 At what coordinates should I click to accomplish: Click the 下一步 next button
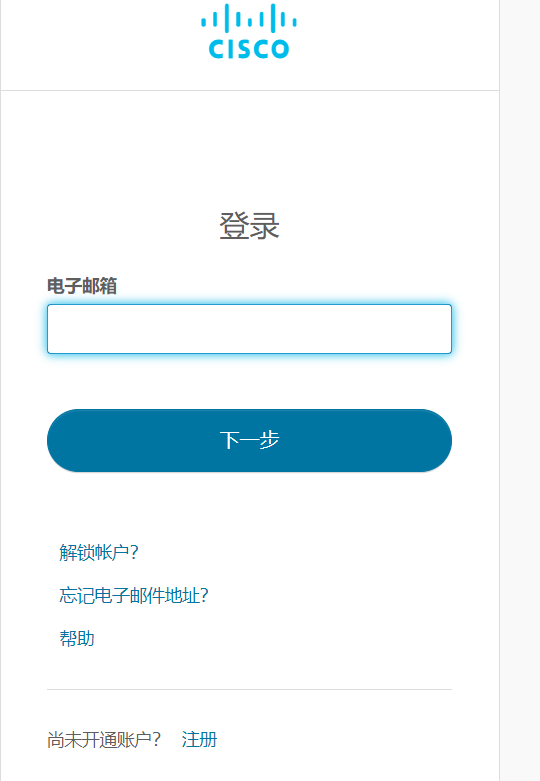pyautogui.click(x=249, y=441)
